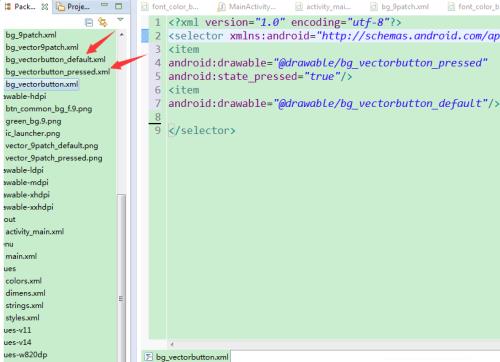Select vector_9patch_default.png file

(x=52, y=146)
